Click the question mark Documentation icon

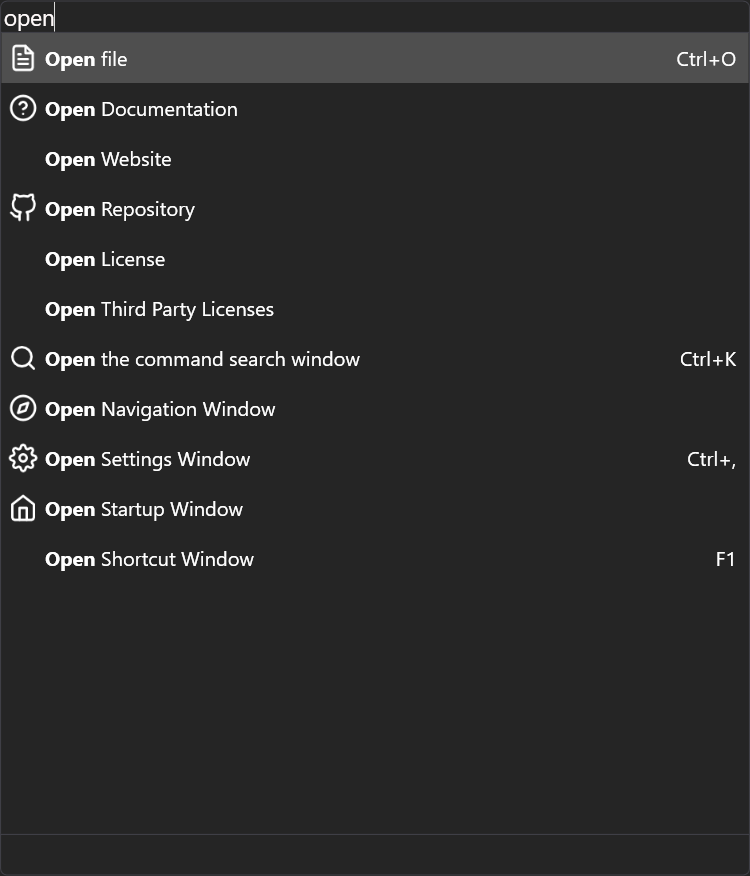(22, 109)
